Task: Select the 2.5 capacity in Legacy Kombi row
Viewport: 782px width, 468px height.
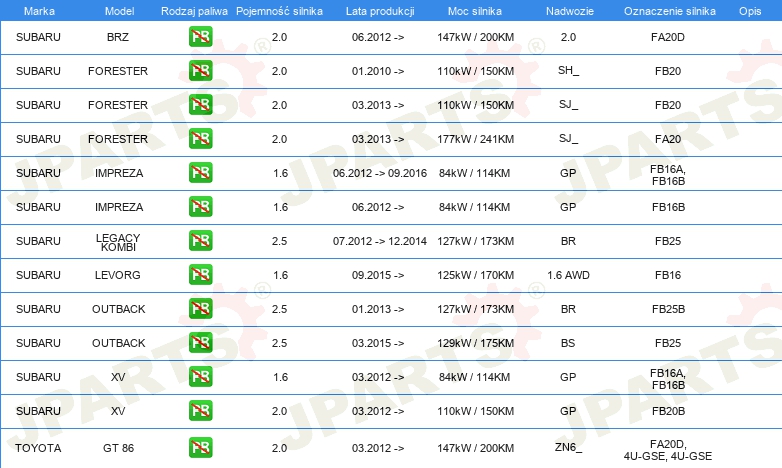Action: tap(279, 241)
